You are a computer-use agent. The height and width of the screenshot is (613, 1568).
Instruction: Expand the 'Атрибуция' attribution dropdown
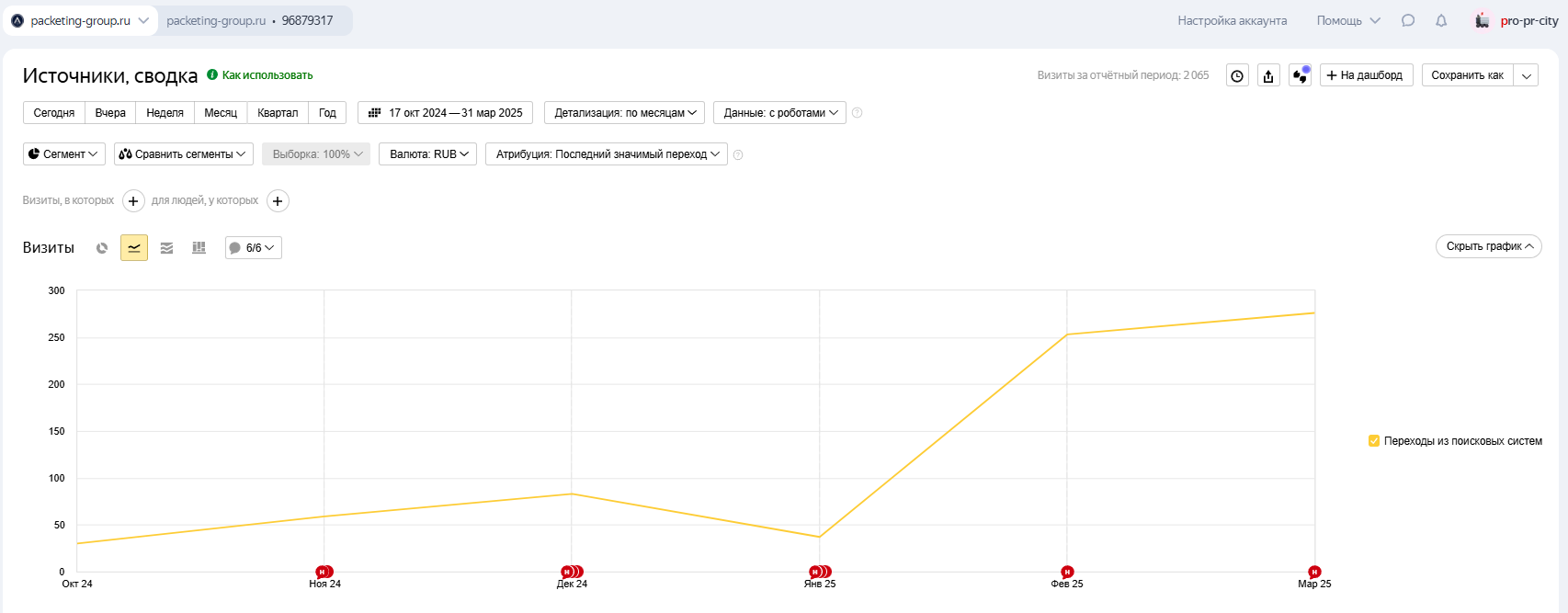(607, 154)
